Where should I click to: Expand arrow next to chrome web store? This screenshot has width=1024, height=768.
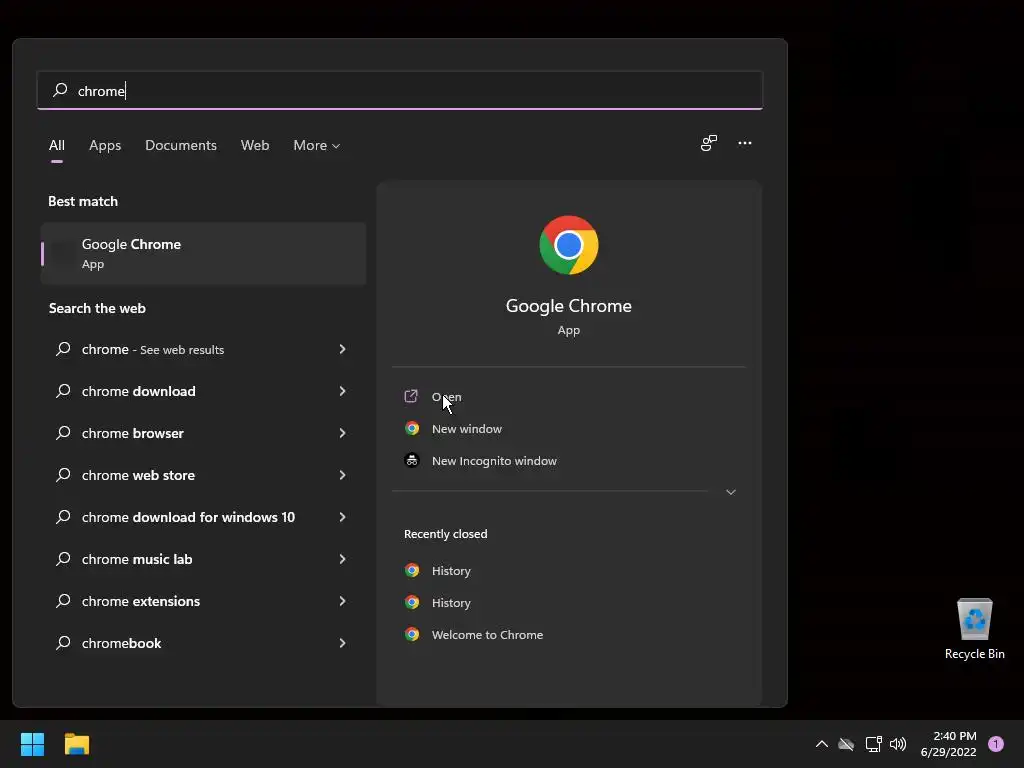342,475
